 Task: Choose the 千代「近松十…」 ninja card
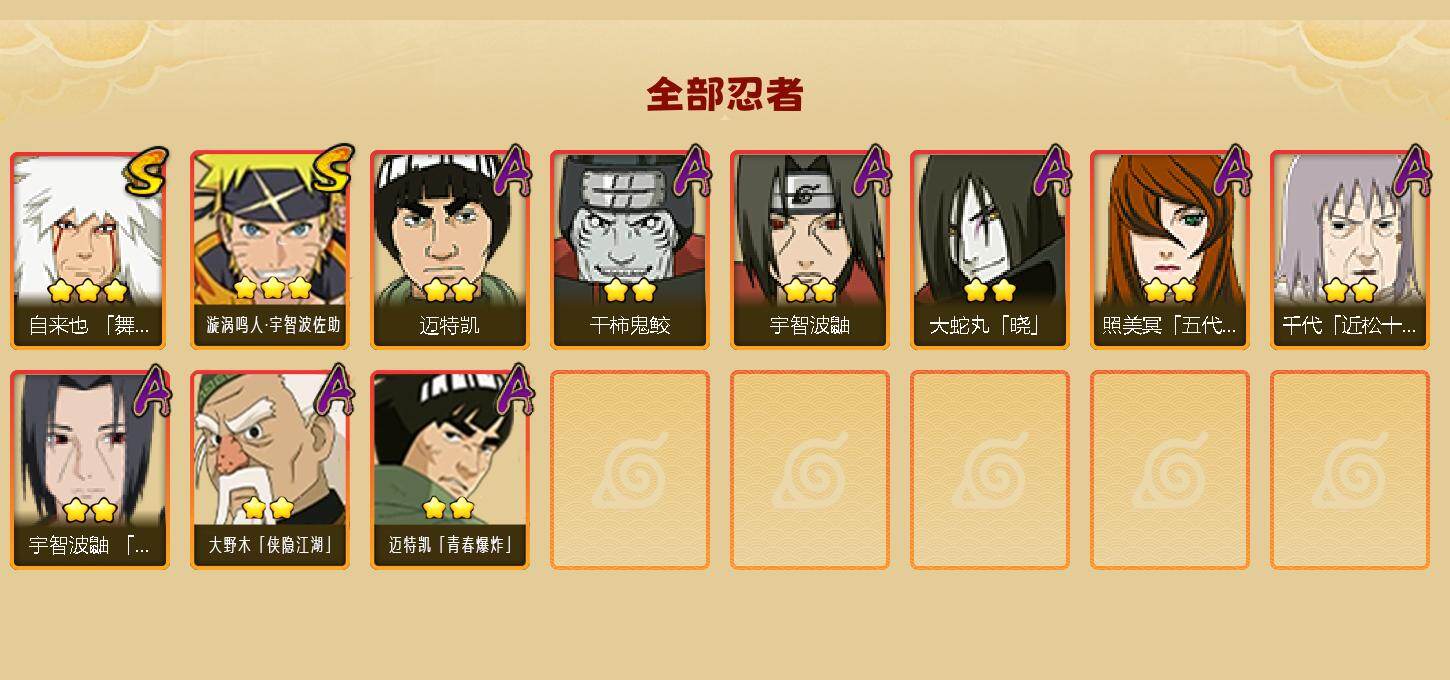(x=1350, y=250)
